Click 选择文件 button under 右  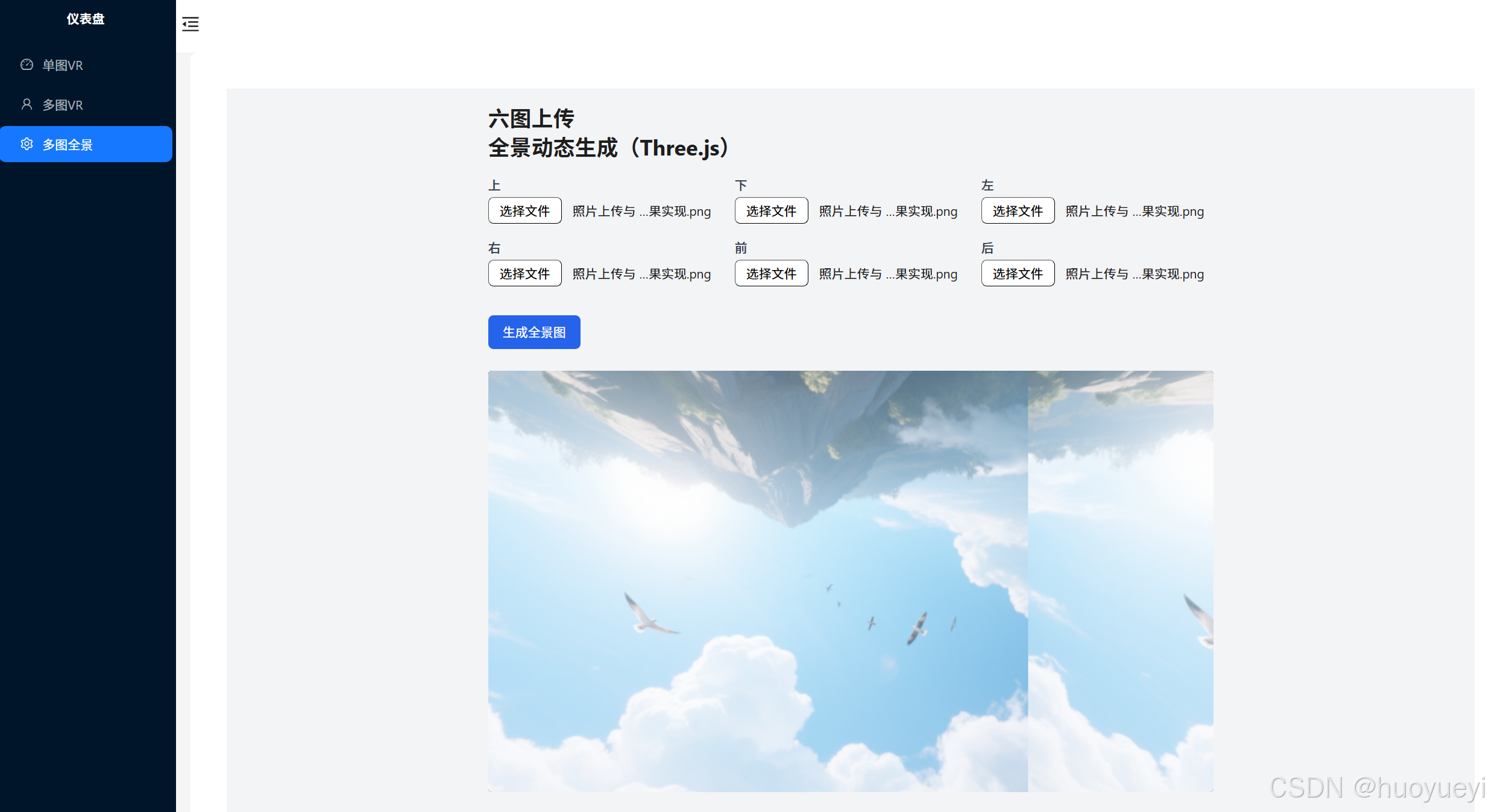(x=524, y=274)
